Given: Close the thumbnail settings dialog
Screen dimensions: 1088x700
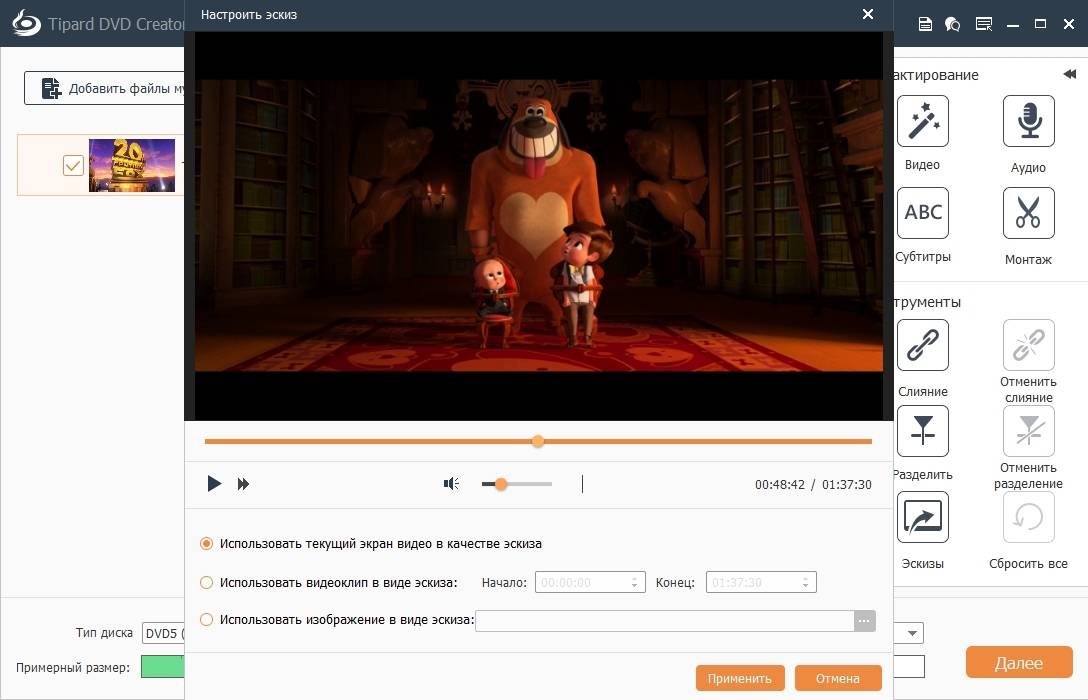Looking at the screenshot, I should pos(867,14).
